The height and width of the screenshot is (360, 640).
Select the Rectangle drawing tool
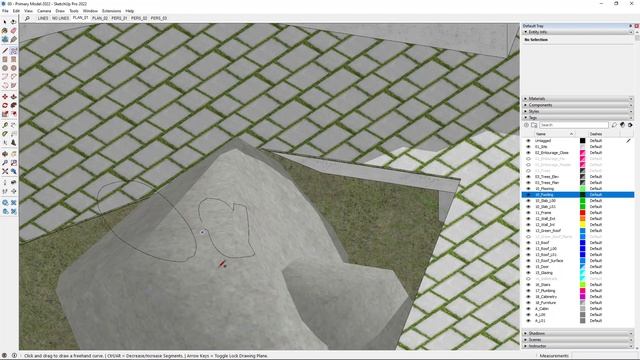5,60
